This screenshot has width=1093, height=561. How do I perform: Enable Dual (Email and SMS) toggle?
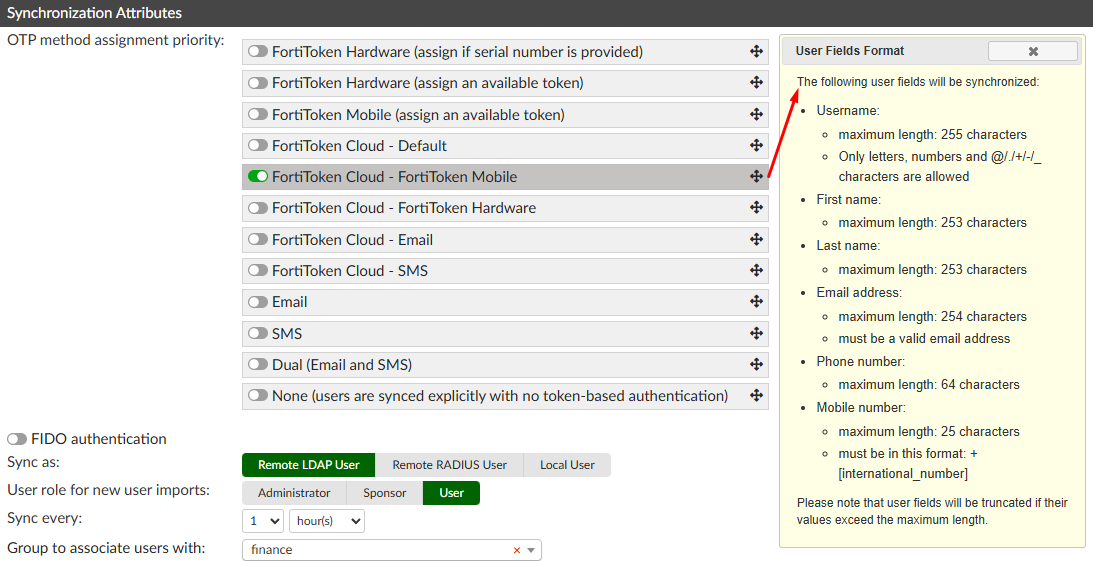258,364
